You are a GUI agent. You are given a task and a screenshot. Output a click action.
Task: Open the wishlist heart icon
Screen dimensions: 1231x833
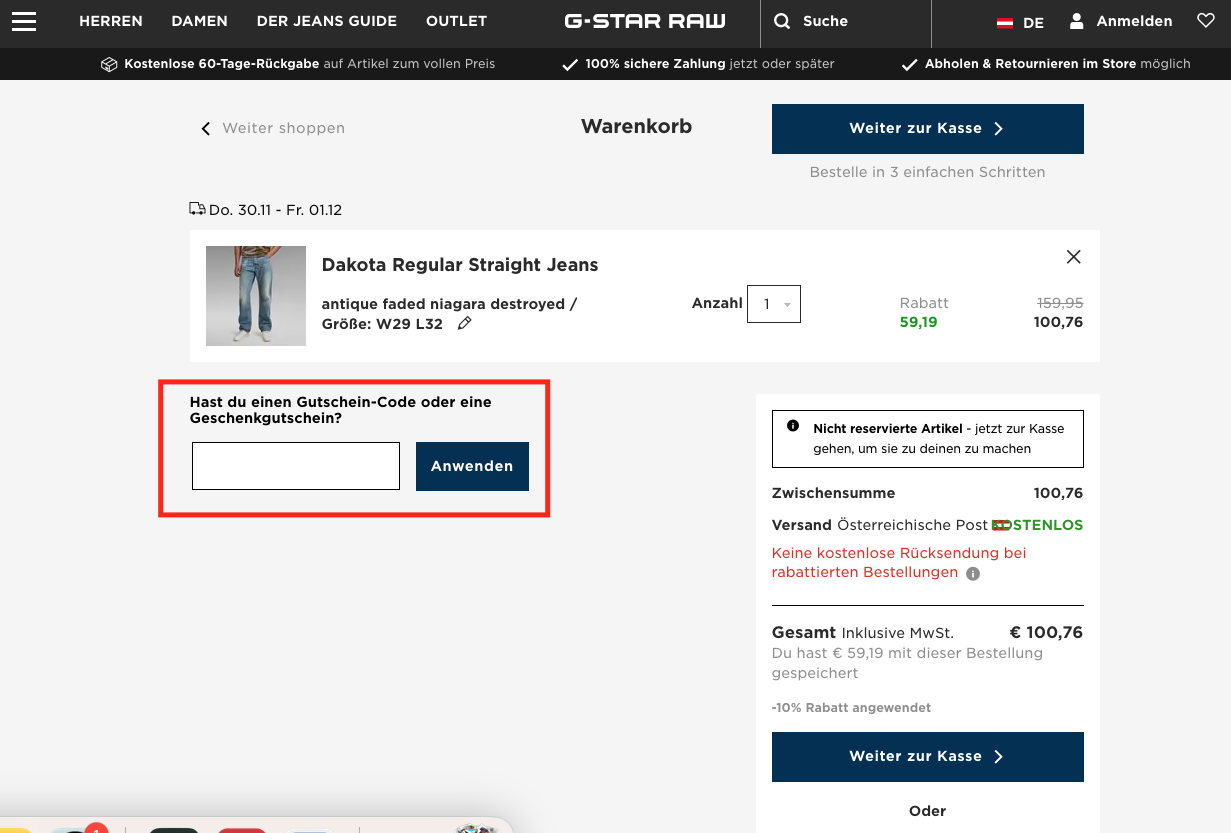[x=1206, y=20]
